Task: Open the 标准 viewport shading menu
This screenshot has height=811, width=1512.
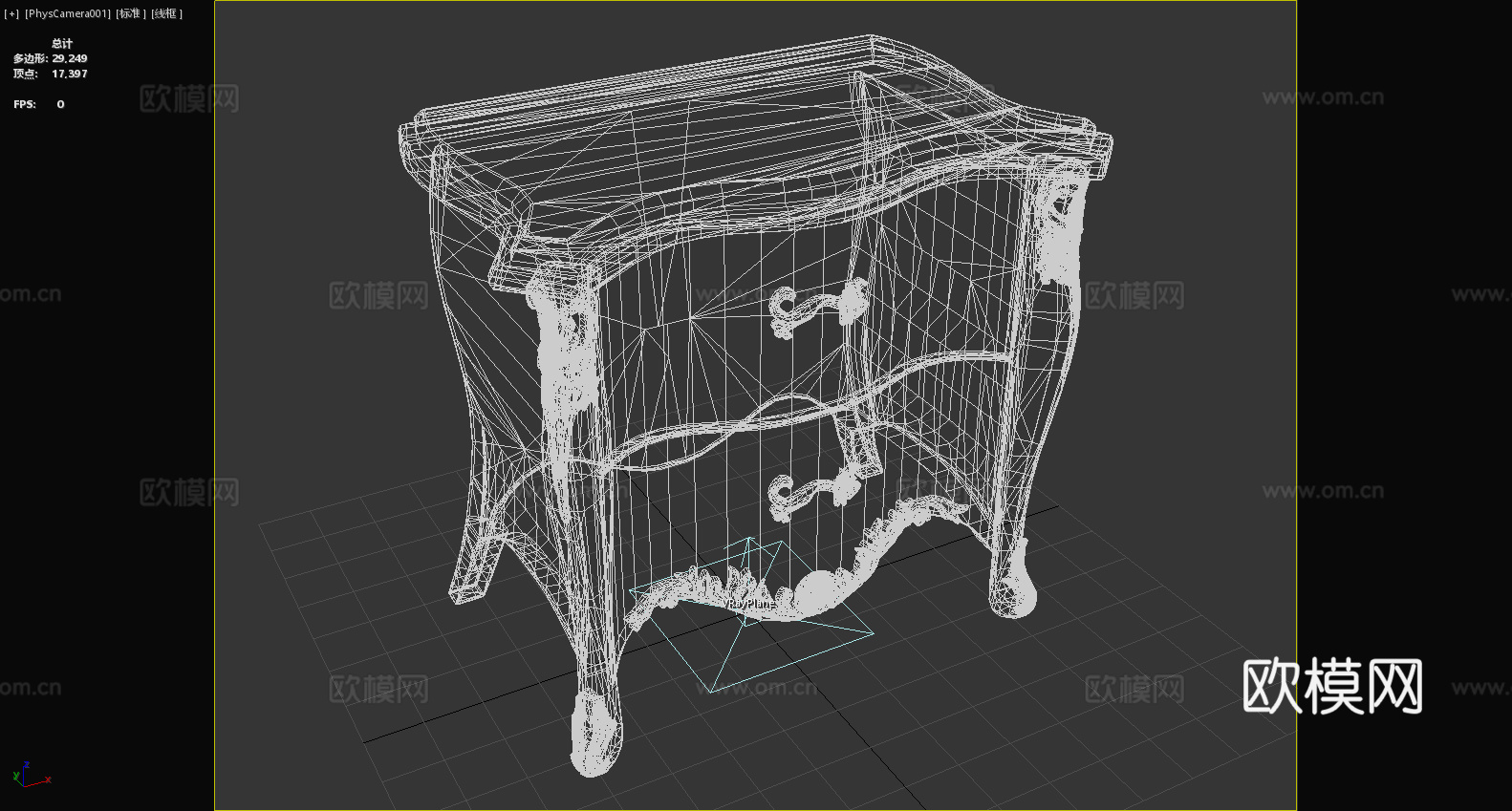Action: pyautogui.click(x=131, y=13)
